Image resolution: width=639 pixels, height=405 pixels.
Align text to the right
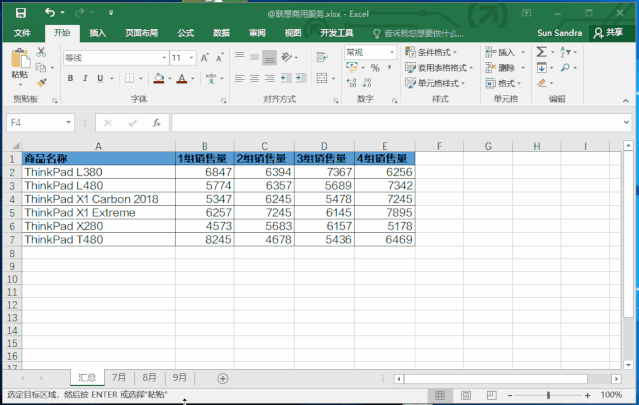(269, 78)
